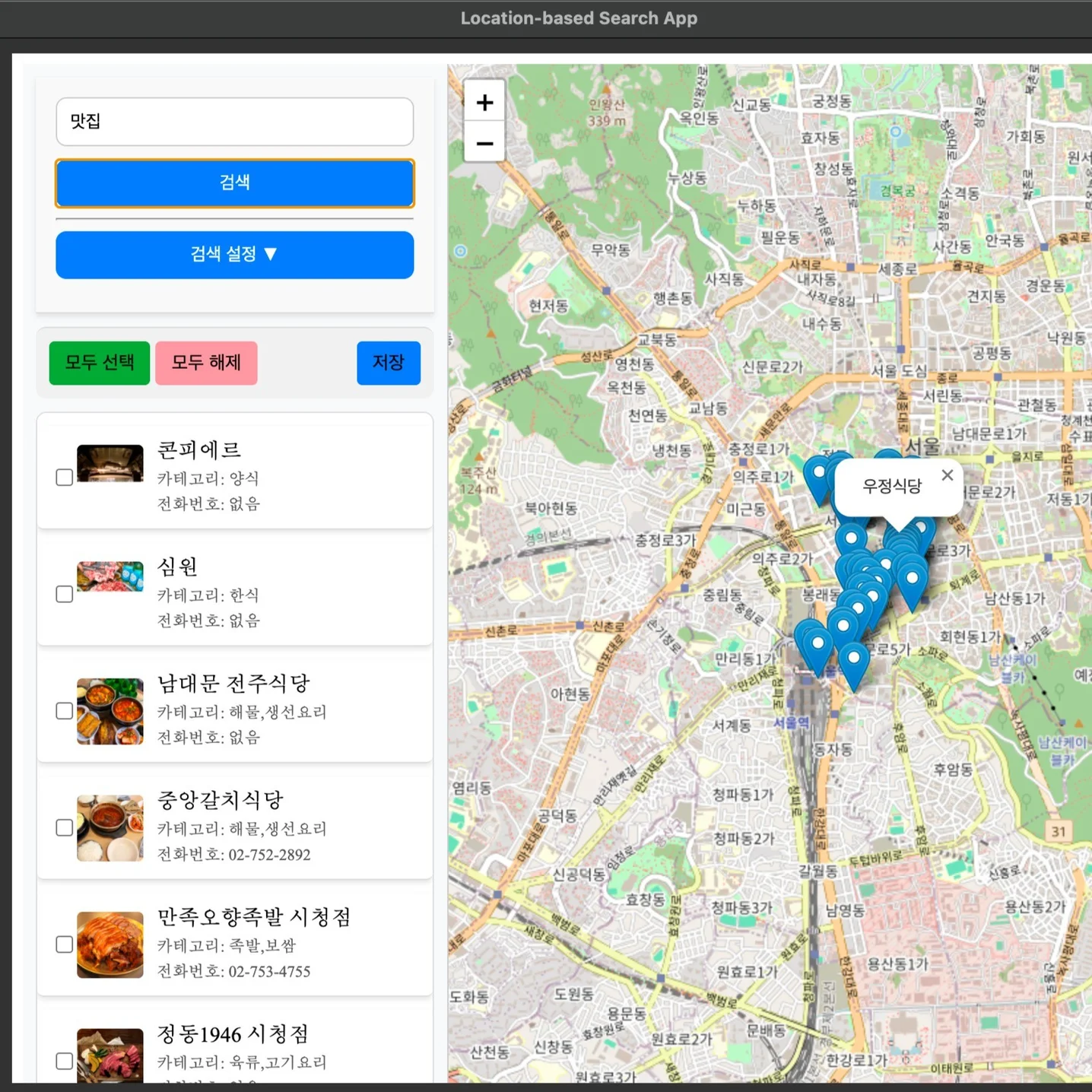
Task: Select the 남대문 전주식당 name
Action: [x=233, y=684]
